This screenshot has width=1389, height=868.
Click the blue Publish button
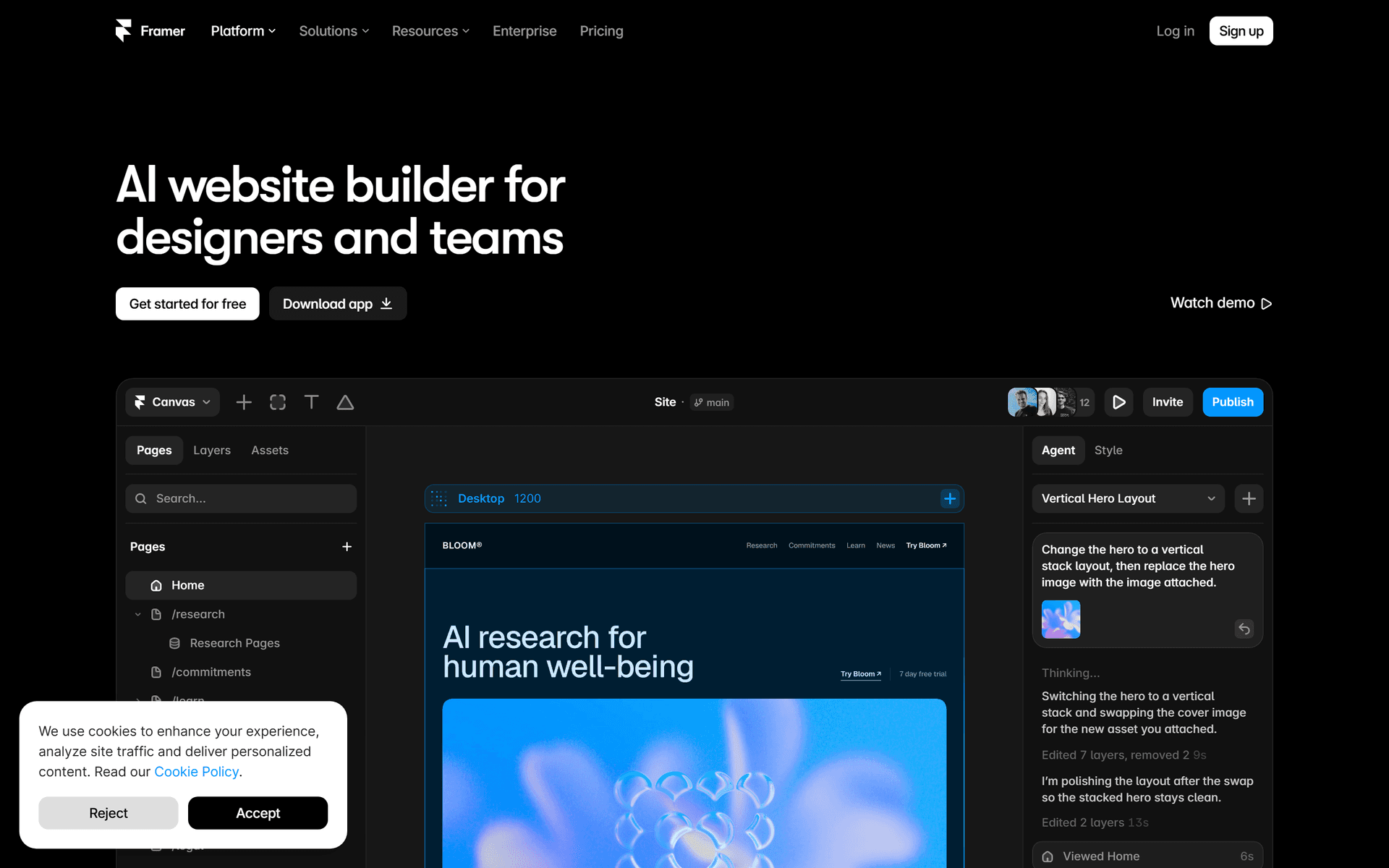[x=1233, y=402]
